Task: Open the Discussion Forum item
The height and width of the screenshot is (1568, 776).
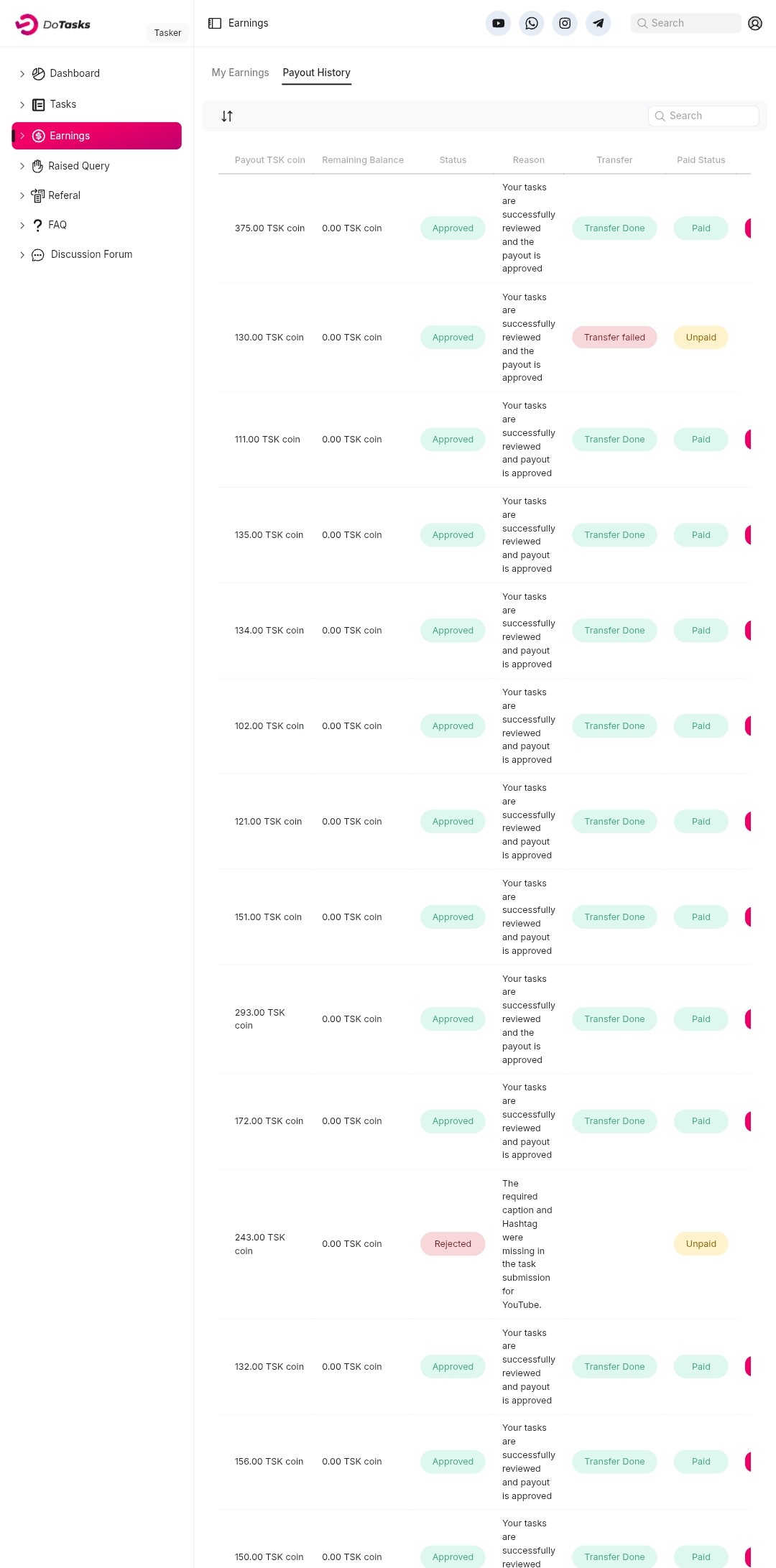Action: coord(91,254)
